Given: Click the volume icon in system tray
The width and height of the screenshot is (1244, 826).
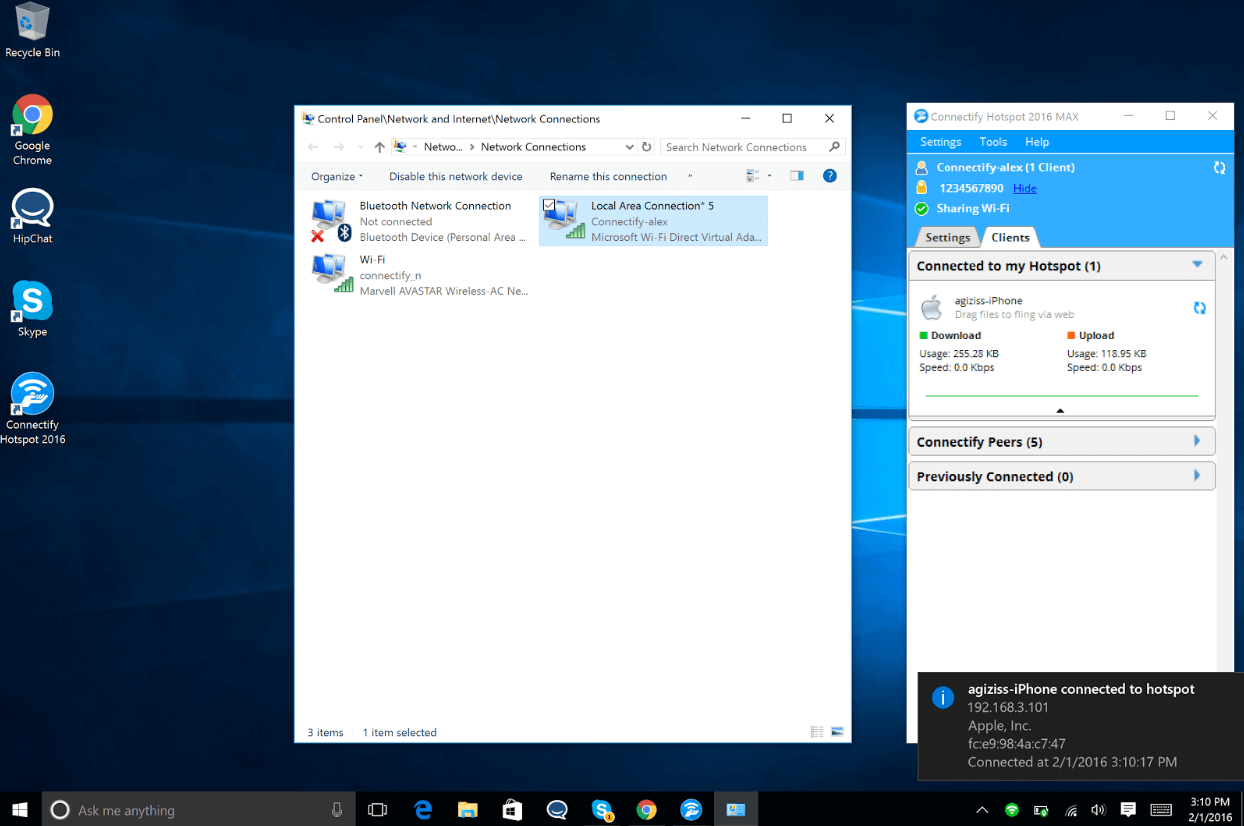Looking at the screenshot, I should 1099,810.
